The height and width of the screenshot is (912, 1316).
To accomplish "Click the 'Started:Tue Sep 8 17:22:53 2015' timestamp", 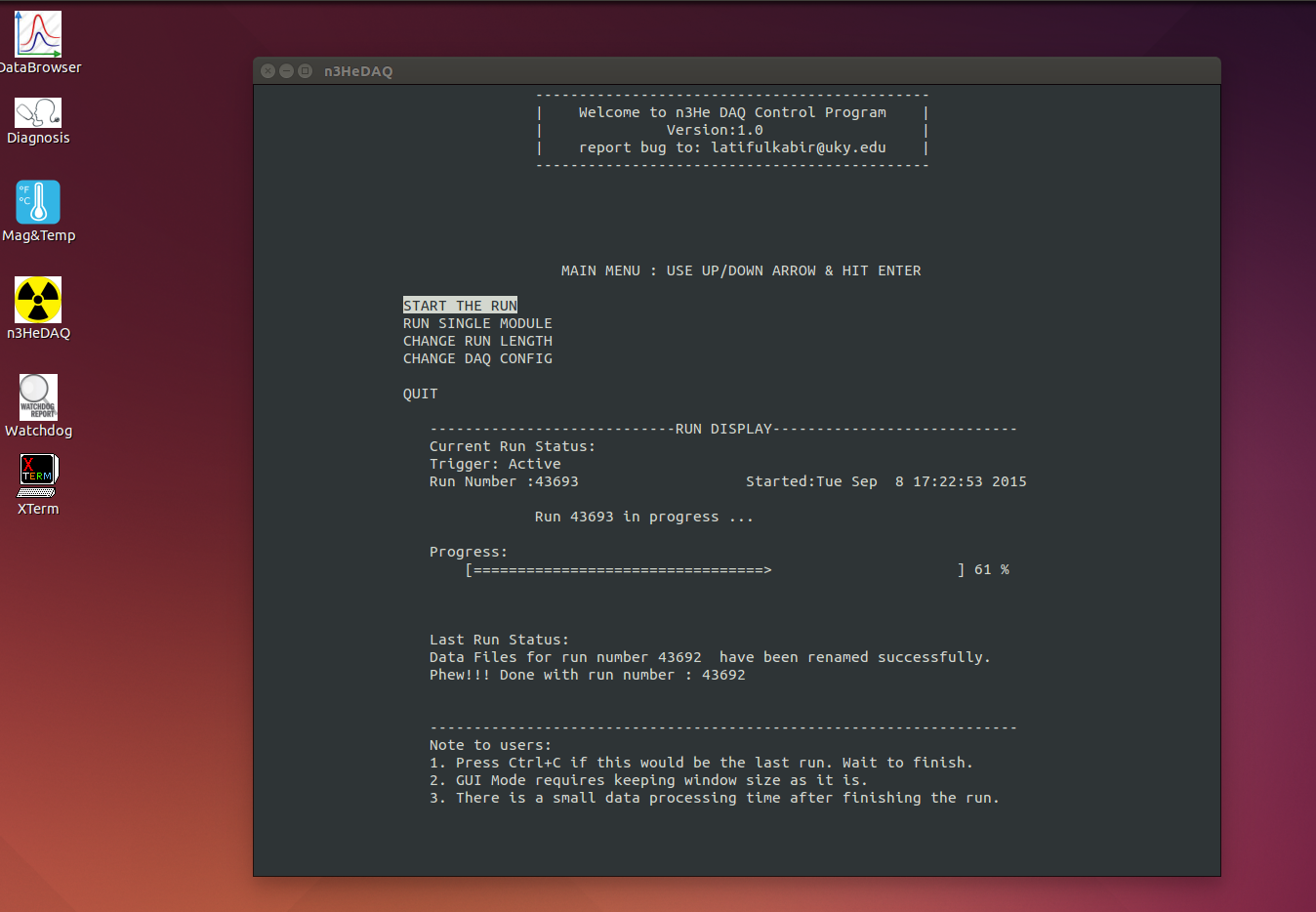I will [x=886, y=481].
